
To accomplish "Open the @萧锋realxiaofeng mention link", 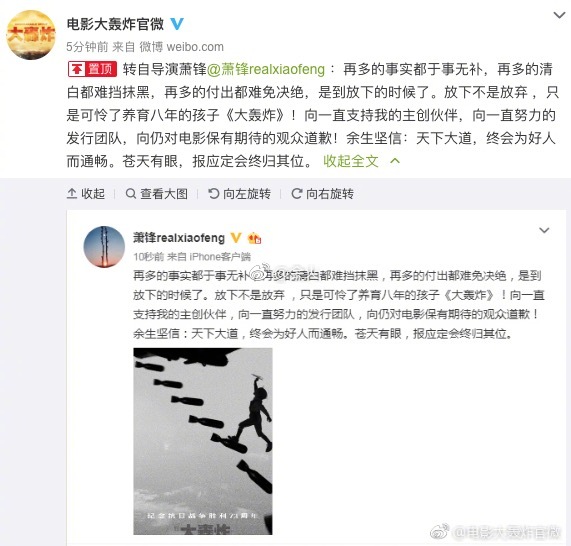I will [x=266, y=69].
